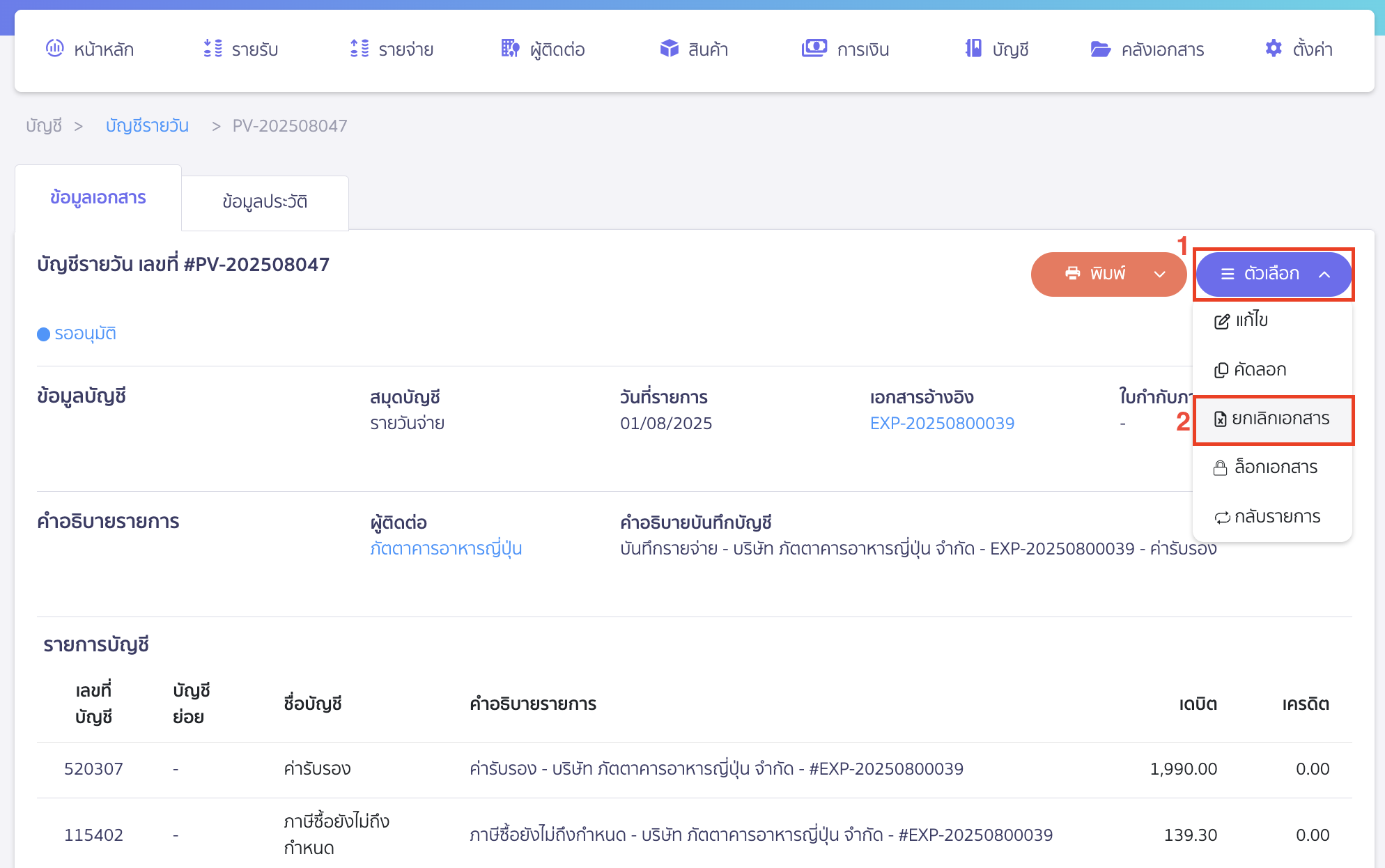Click the บัญชี accounting ledger icon

pyautogui.click(x=973, y=49)
